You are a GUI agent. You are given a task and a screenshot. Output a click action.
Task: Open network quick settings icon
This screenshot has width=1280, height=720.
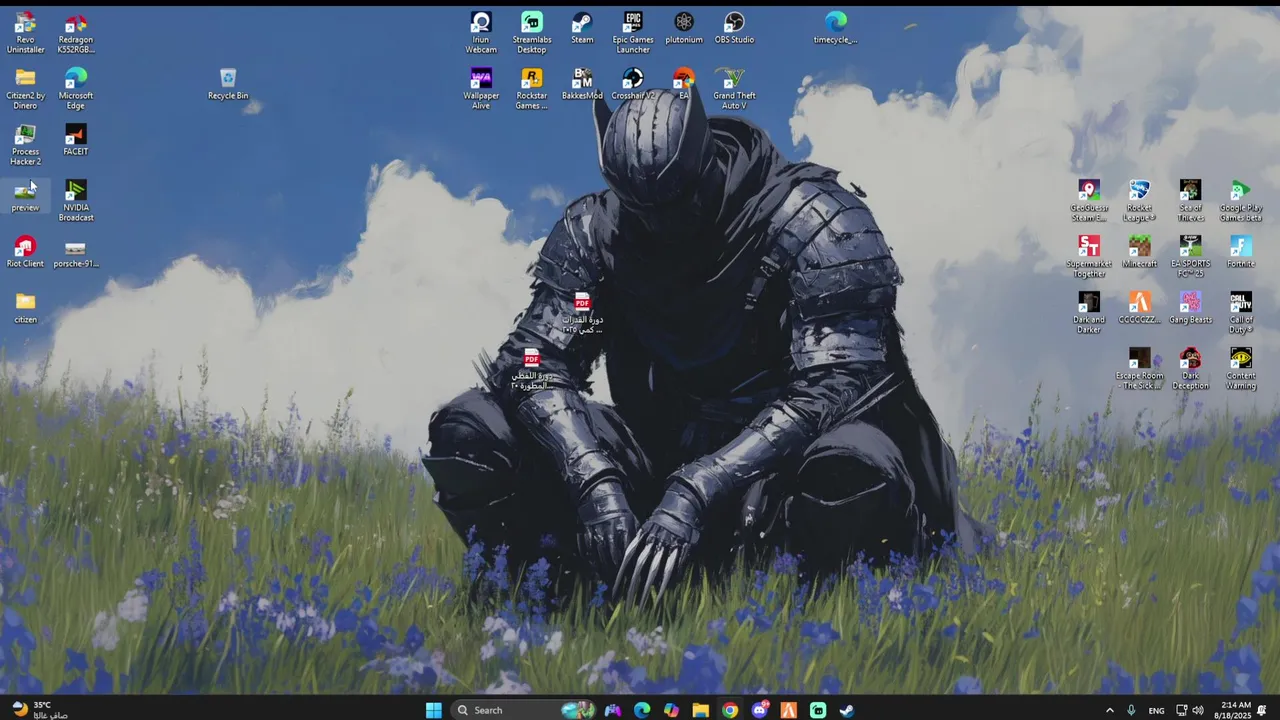(1181, 710)
